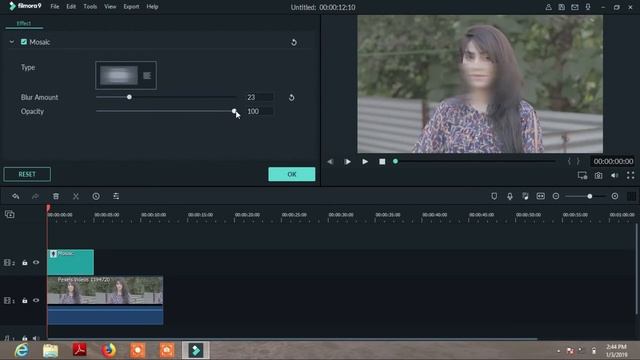Screen dimensions: 640x360
Task: Click the delete trash icon
Action: (x=56, y=196)
